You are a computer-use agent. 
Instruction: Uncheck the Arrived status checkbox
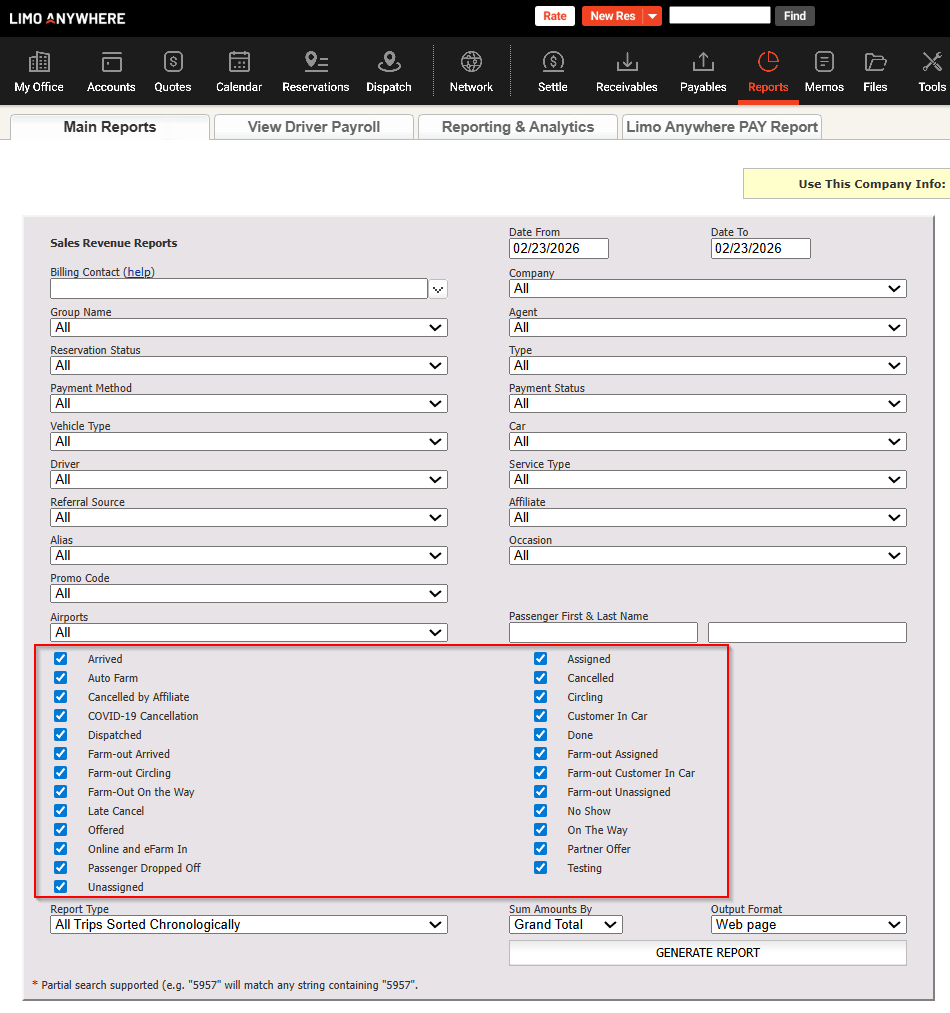61,659
